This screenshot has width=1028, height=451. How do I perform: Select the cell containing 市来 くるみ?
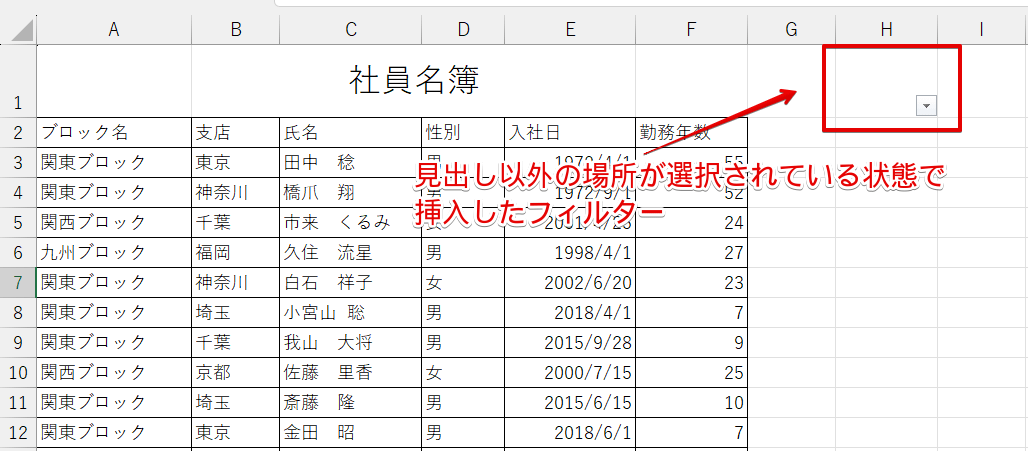point(351,222)
